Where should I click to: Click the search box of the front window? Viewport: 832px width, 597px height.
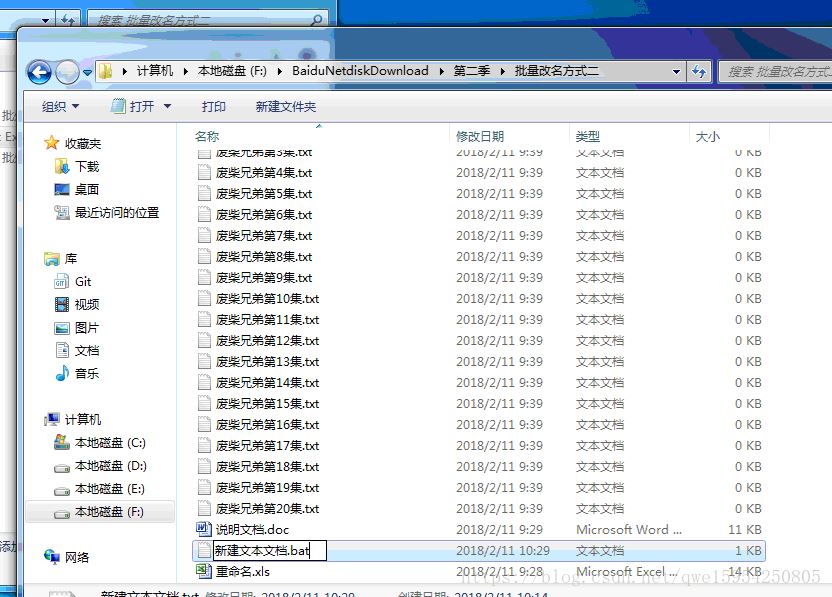[776, 72]
